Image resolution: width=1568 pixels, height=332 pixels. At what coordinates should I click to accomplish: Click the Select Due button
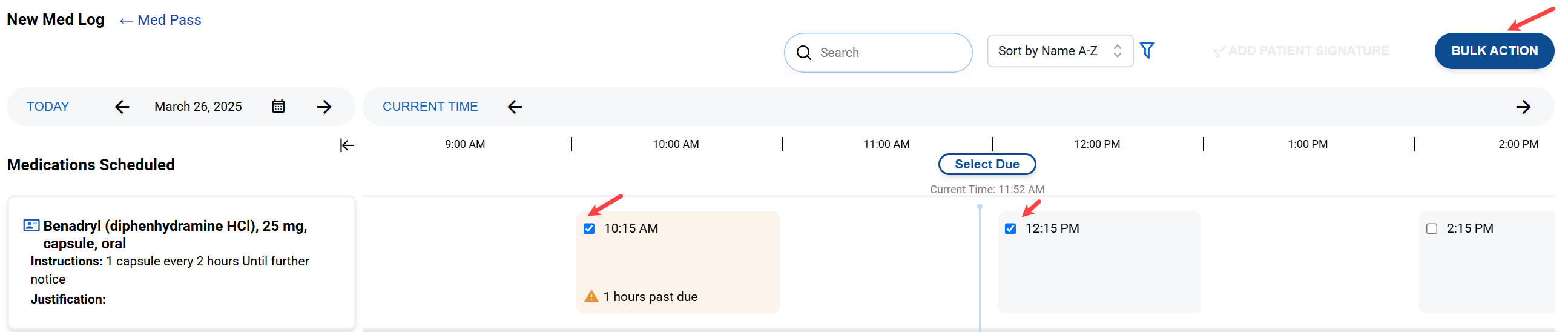987,164
